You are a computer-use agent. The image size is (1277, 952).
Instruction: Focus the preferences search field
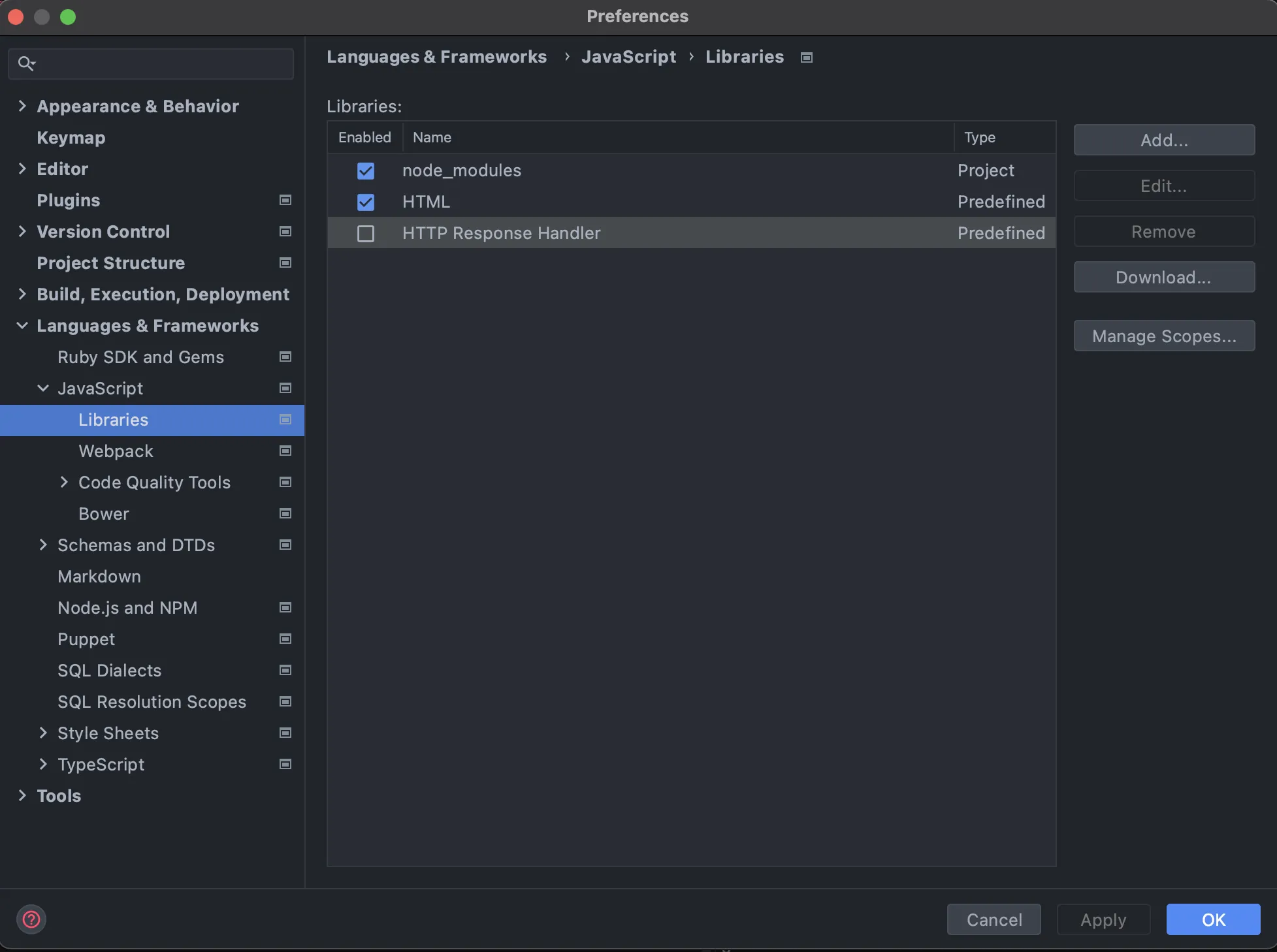[163, 64]
